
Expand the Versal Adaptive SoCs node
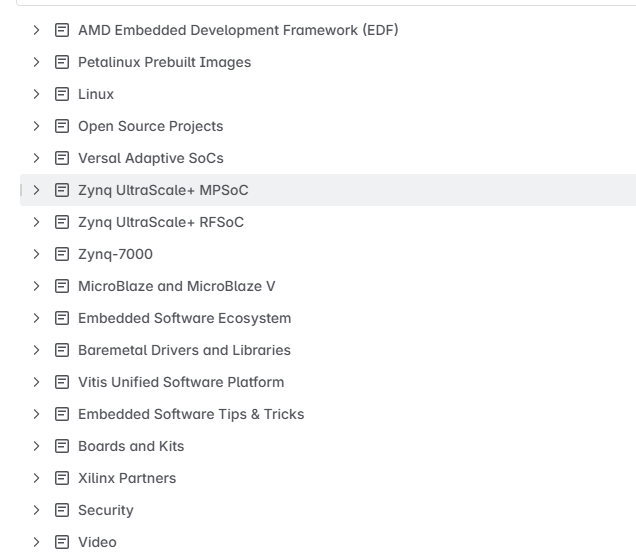(36, 158)
